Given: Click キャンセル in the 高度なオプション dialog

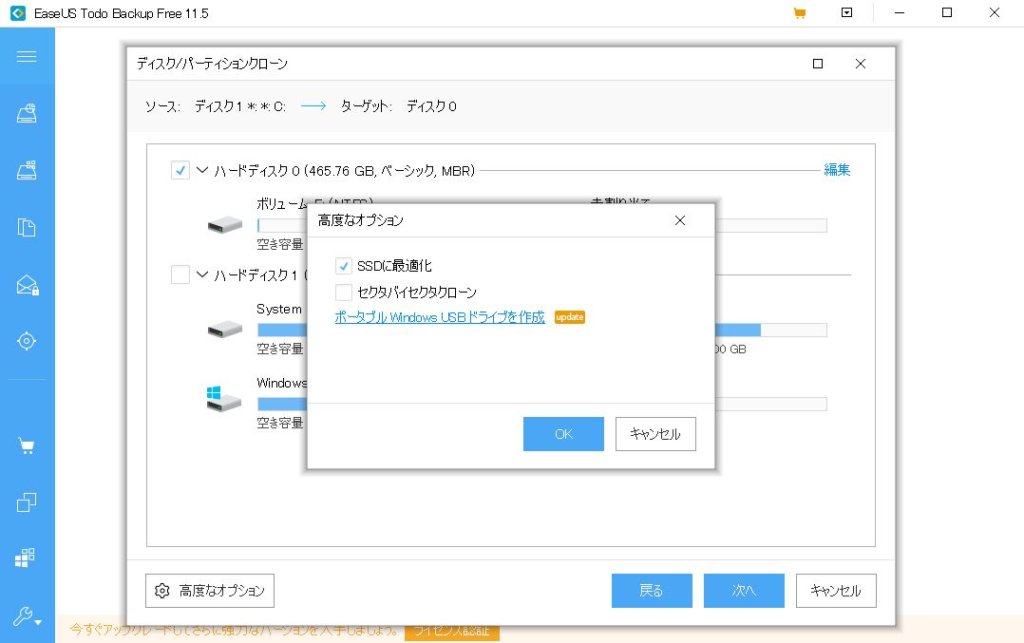Looking at the screenshot, I should point(655,434).
